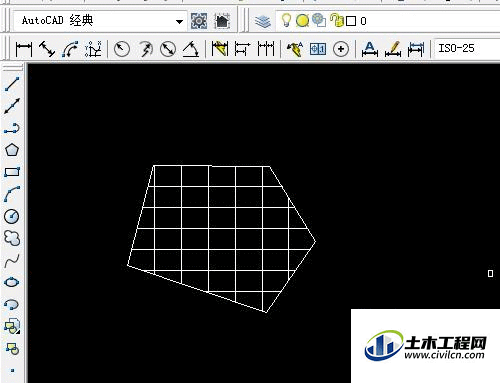The image size is (500, 383).
Task: Click the Make Block tool
Action: (x=12, y=349)
